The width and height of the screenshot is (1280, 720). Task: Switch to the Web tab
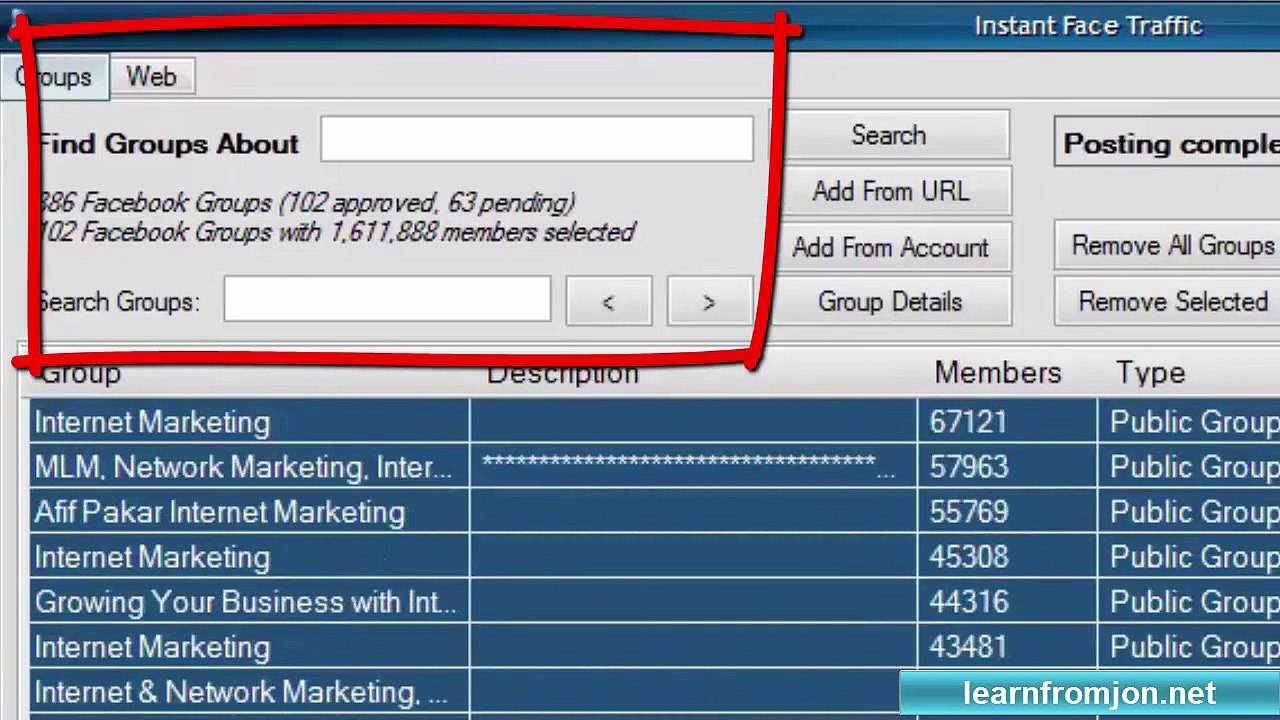(x=151, y=77)
